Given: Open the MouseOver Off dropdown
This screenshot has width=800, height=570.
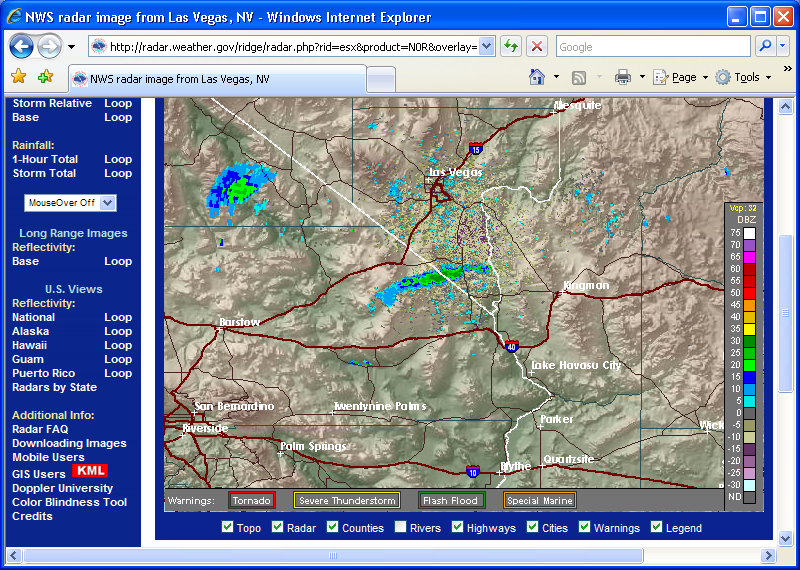Looking at the screenshot, I should click(x=70, y=202).
